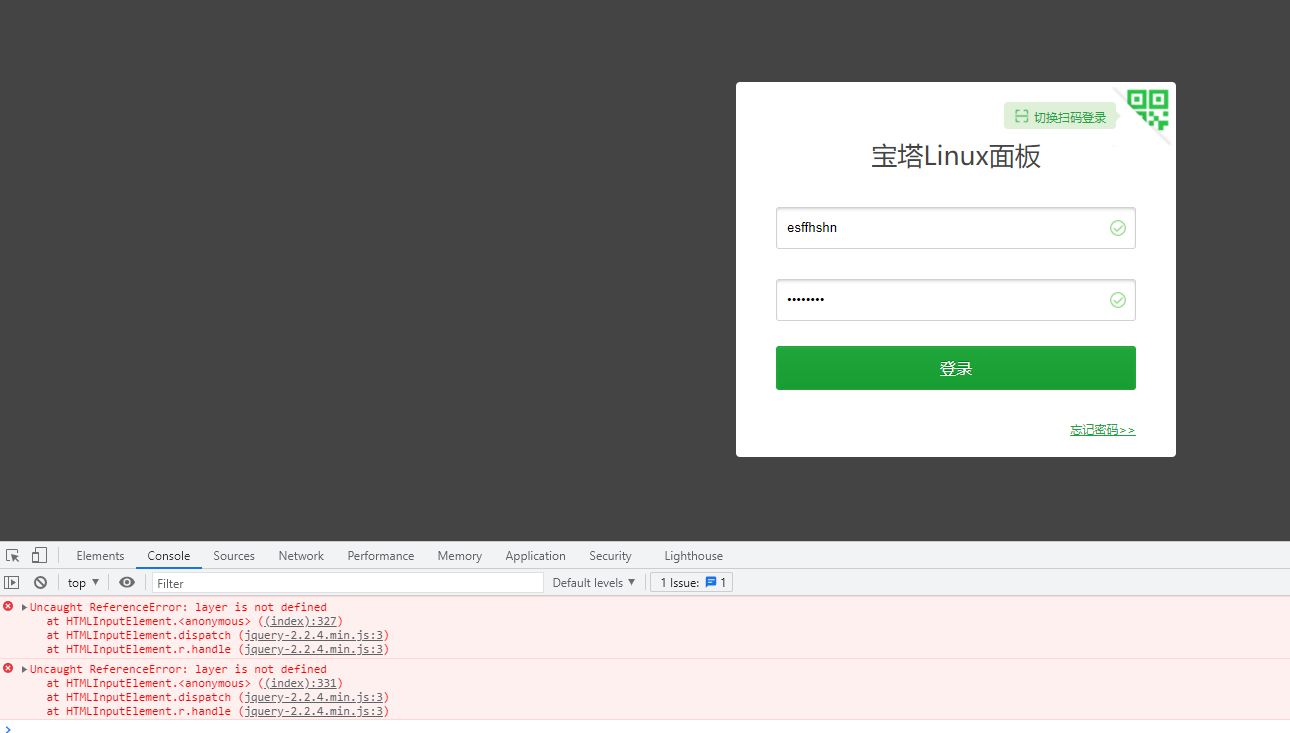This screenshot has width=1290, height=733.
Task: Switch to the Console tab
Action: (x=169, y=556)
